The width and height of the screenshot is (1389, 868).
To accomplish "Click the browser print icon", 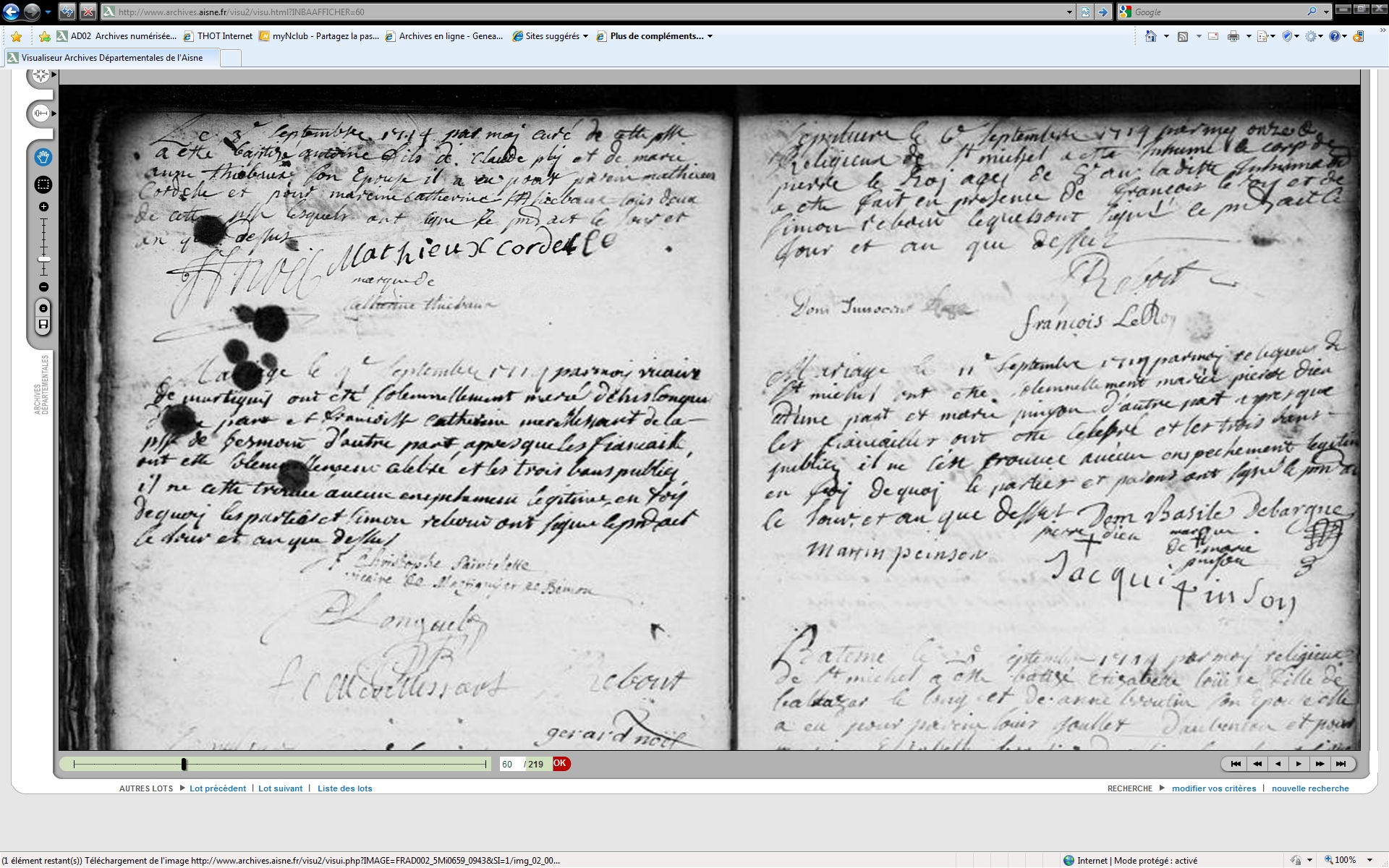I will click(x=1233, y=36).
